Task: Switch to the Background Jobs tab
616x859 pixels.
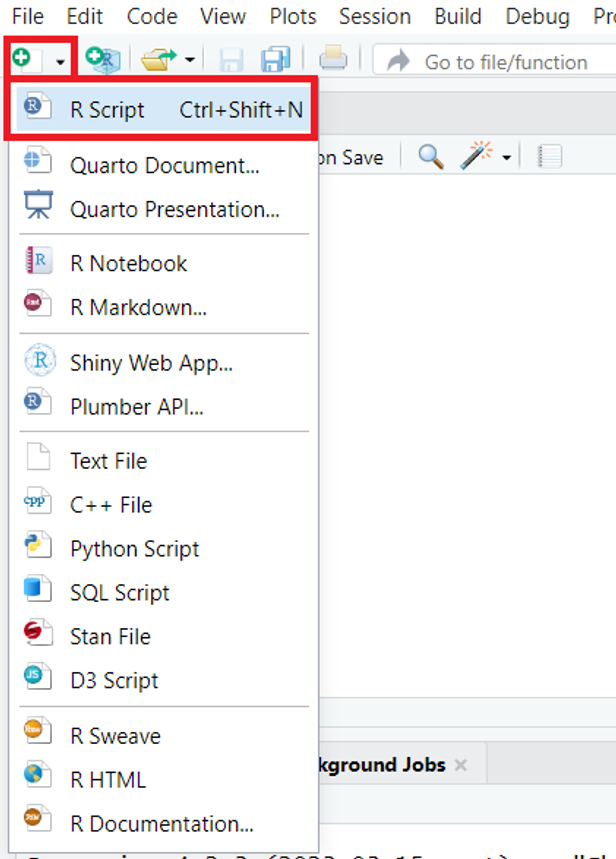Action: click(383, 765)
